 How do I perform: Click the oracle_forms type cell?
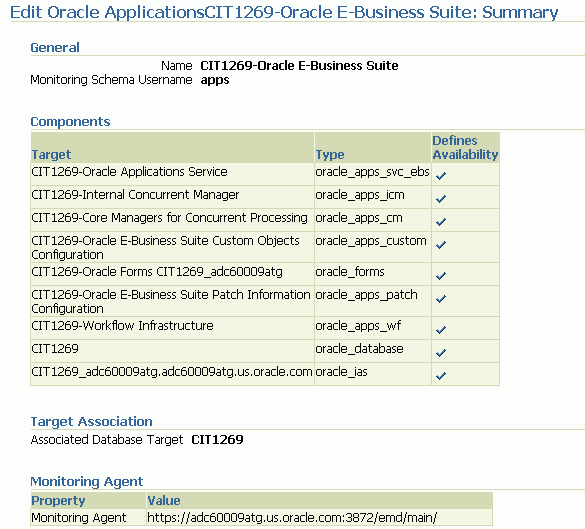coord(373,274)
